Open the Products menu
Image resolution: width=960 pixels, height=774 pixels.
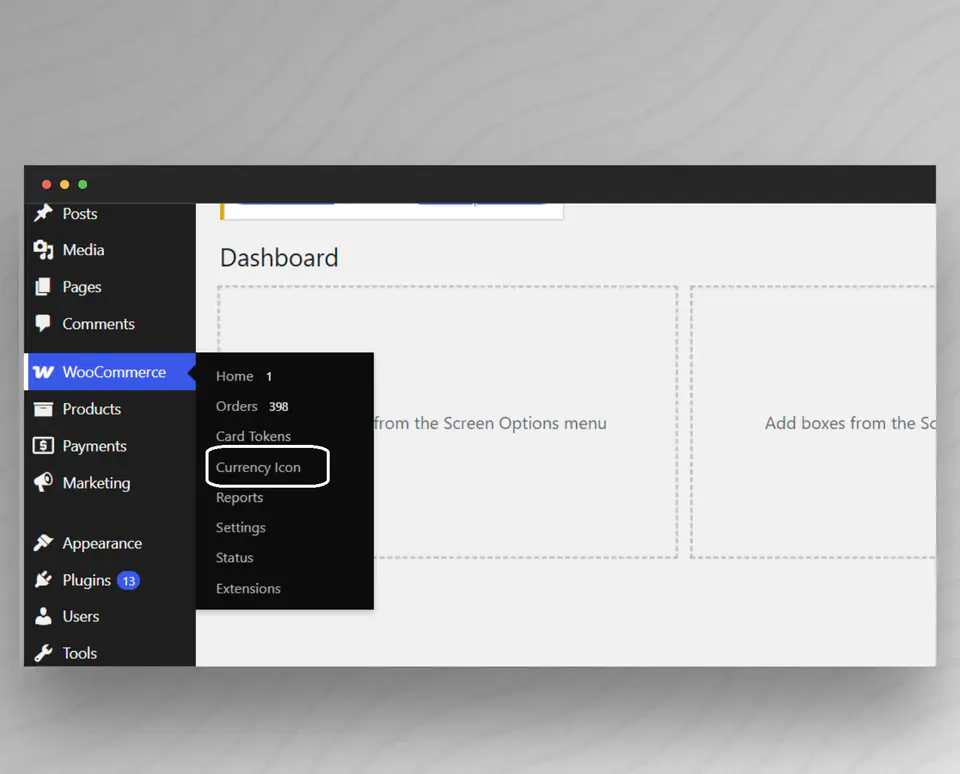(x=92, y=409)
